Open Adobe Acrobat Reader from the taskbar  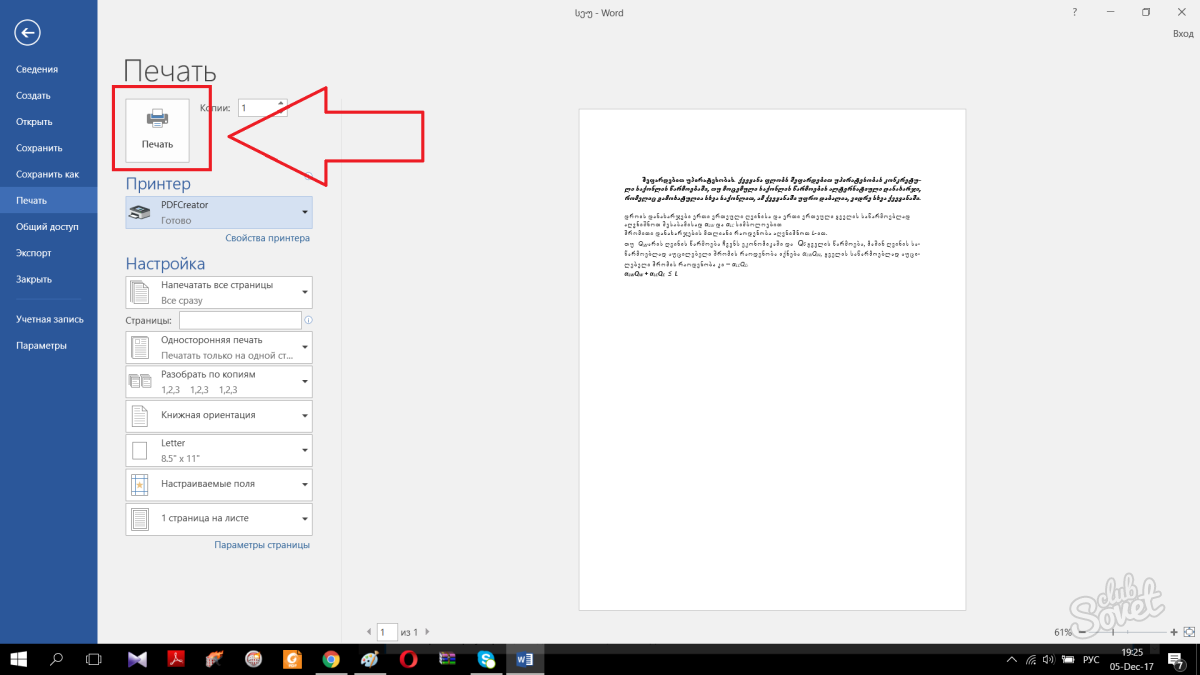pyautogui.click(x=177, y=659)
